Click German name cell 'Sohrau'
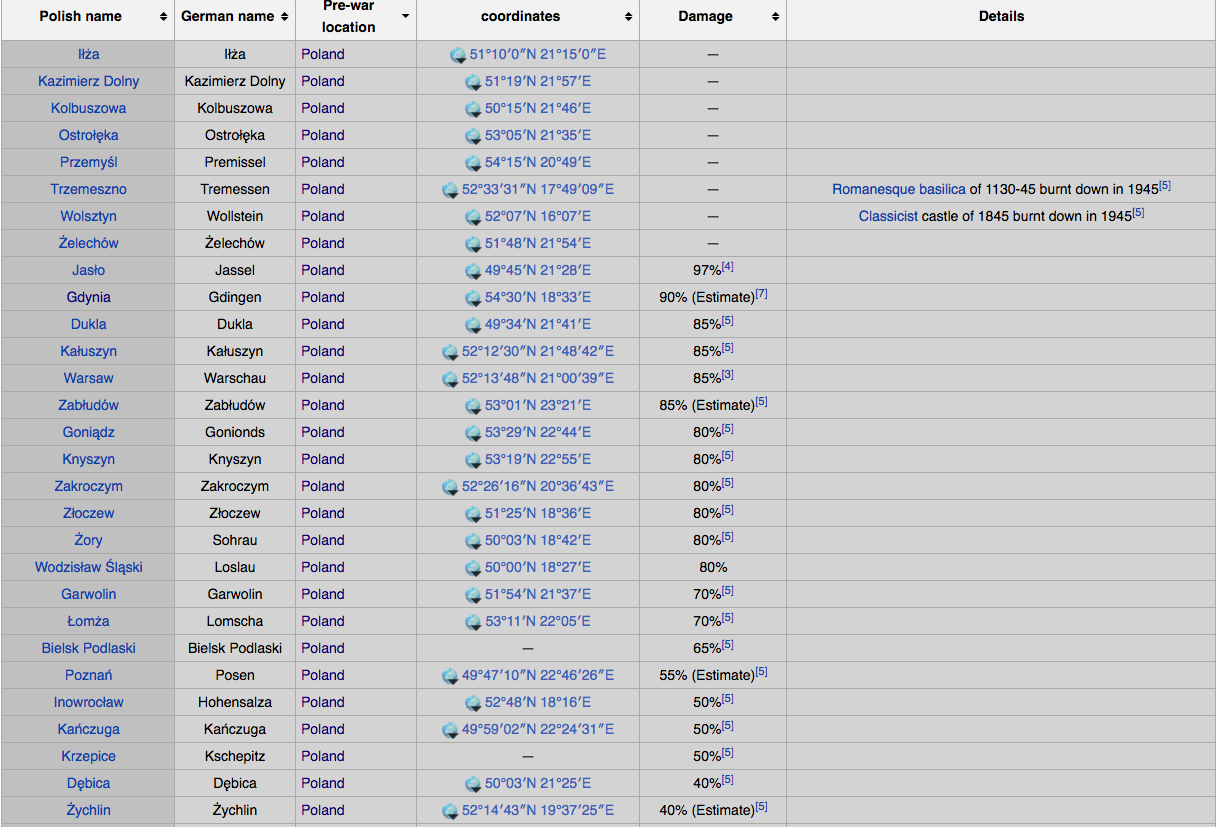This screenshot has width=1217, height=827. pyautogui.click(x=235, y=540)
